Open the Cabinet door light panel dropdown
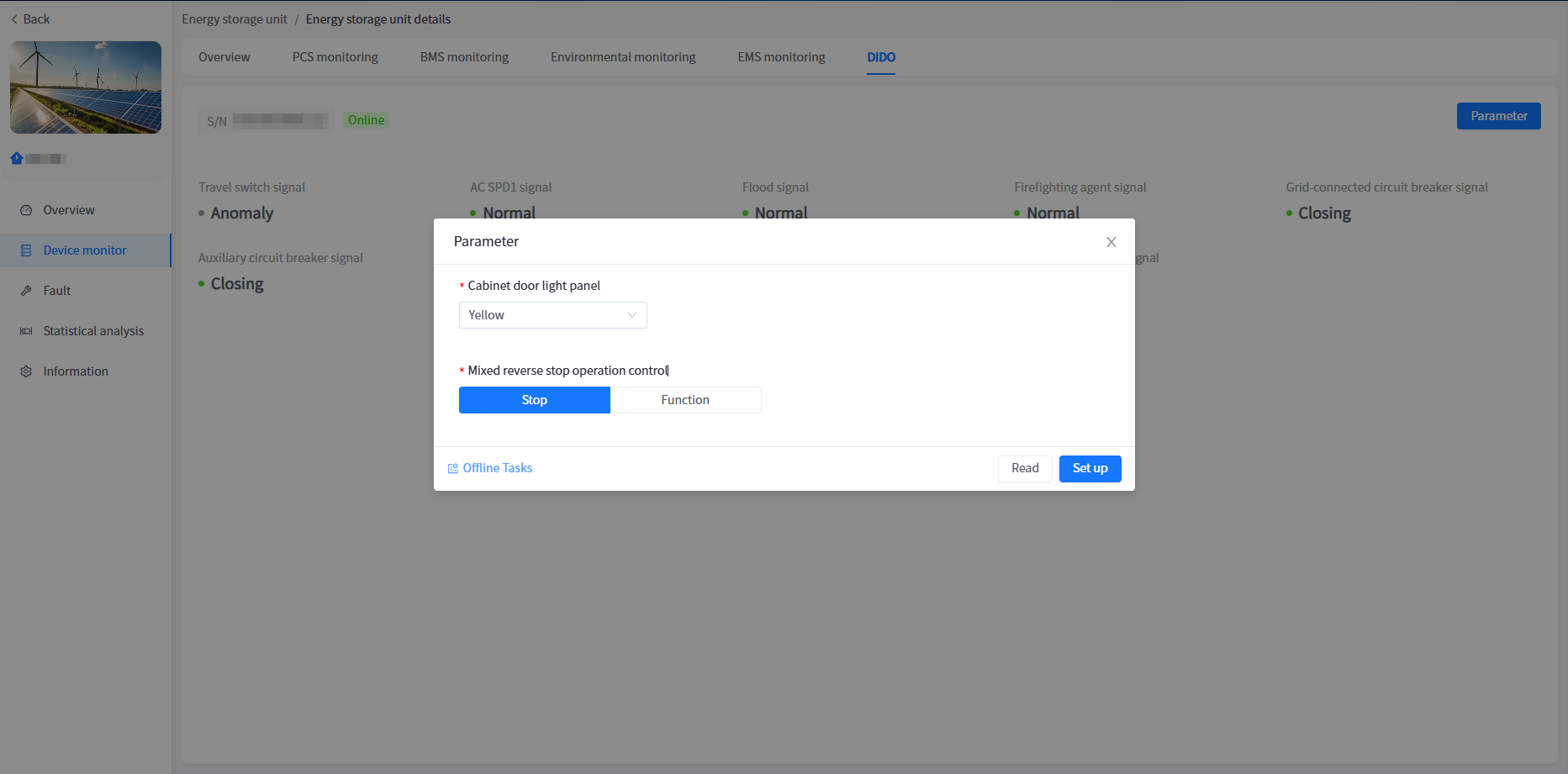Image resolution: width=1568 pixels, height=774 pixels. (x=542, y=315)
